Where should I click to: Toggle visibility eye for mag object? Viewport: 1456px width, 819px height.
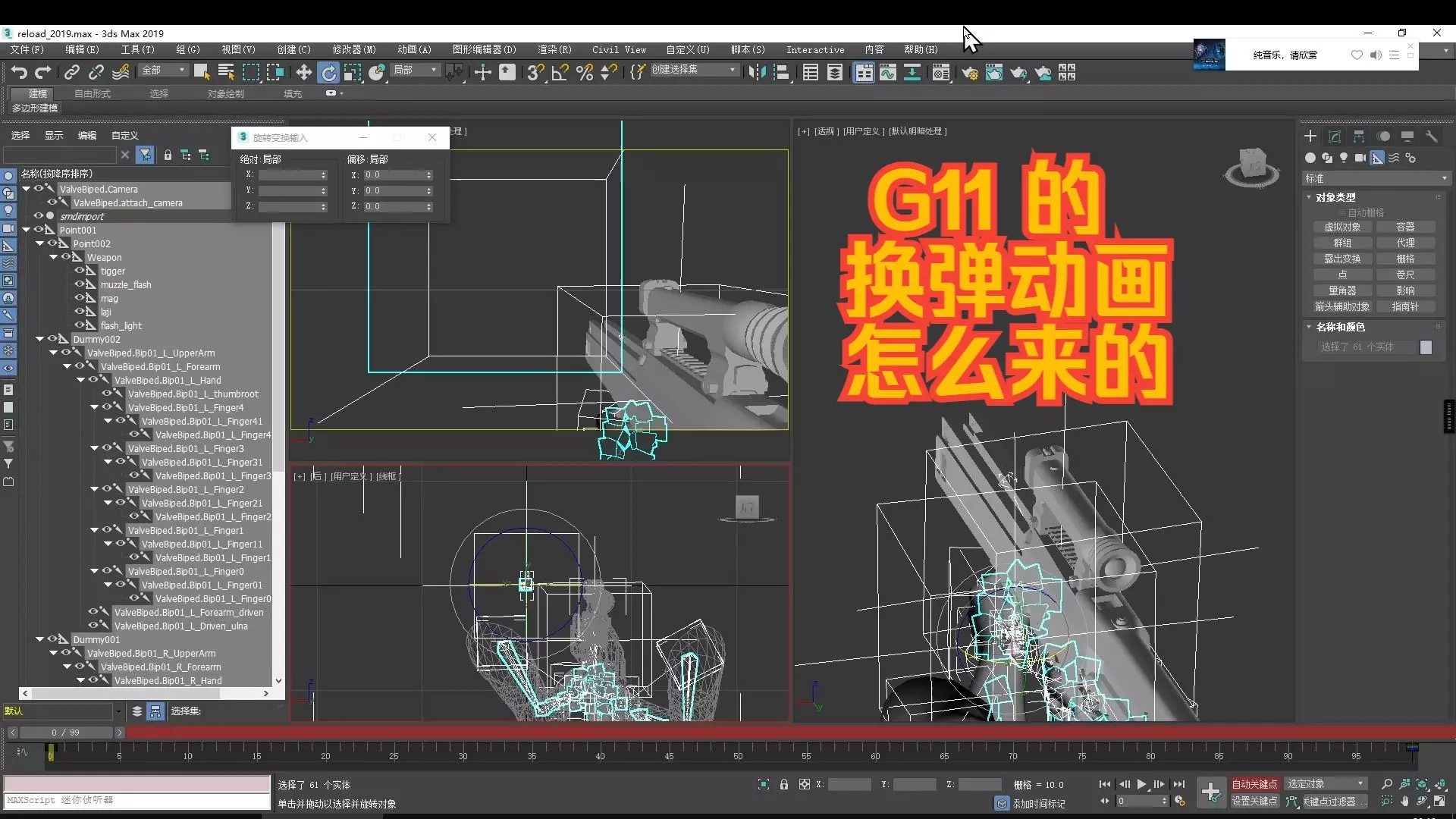tap(80, 298)
